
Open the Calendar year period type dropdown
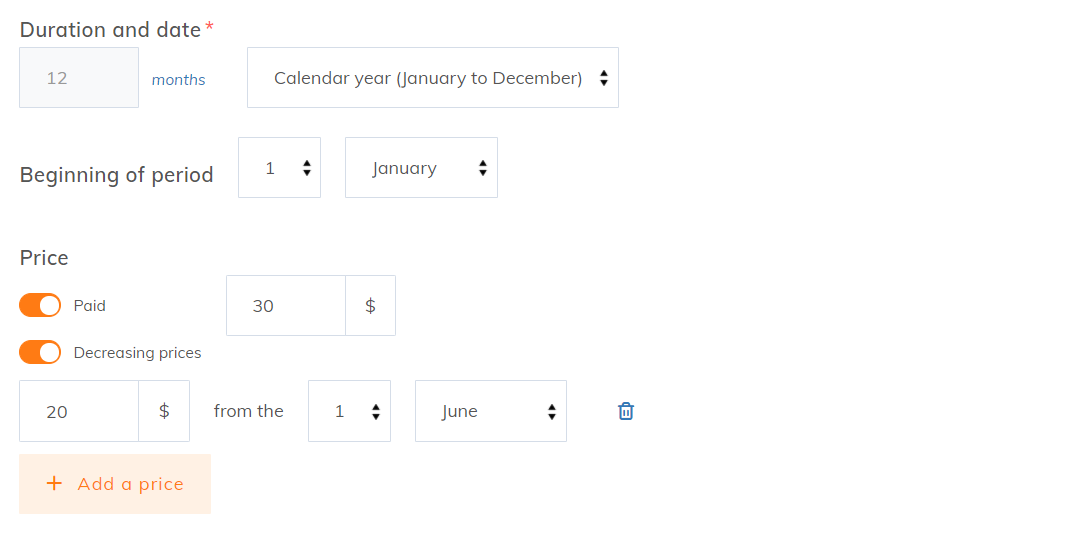point(432,78)
